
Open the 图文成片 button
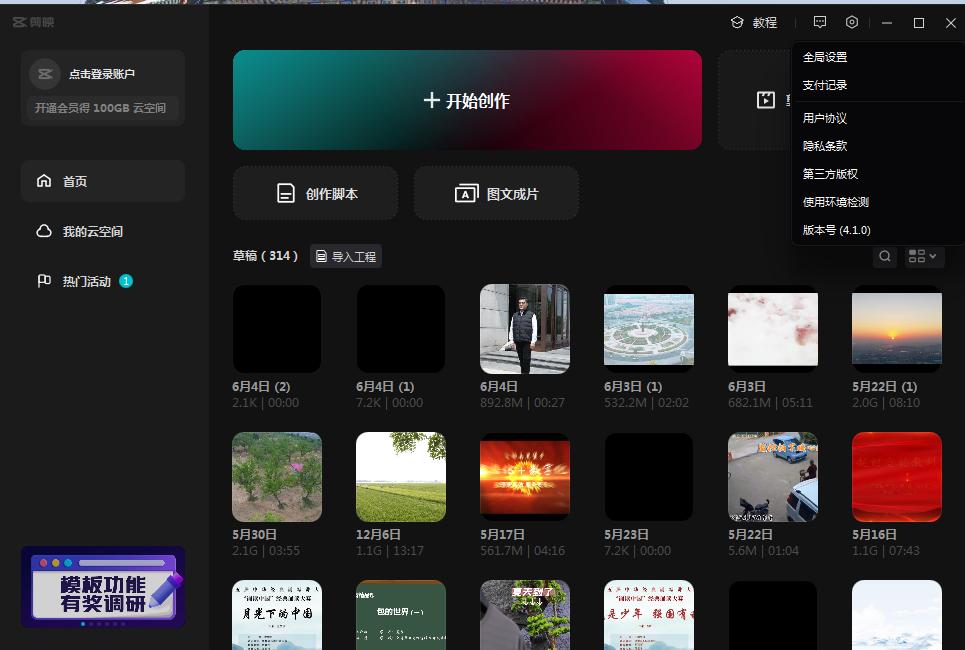[x=496, y=193]
